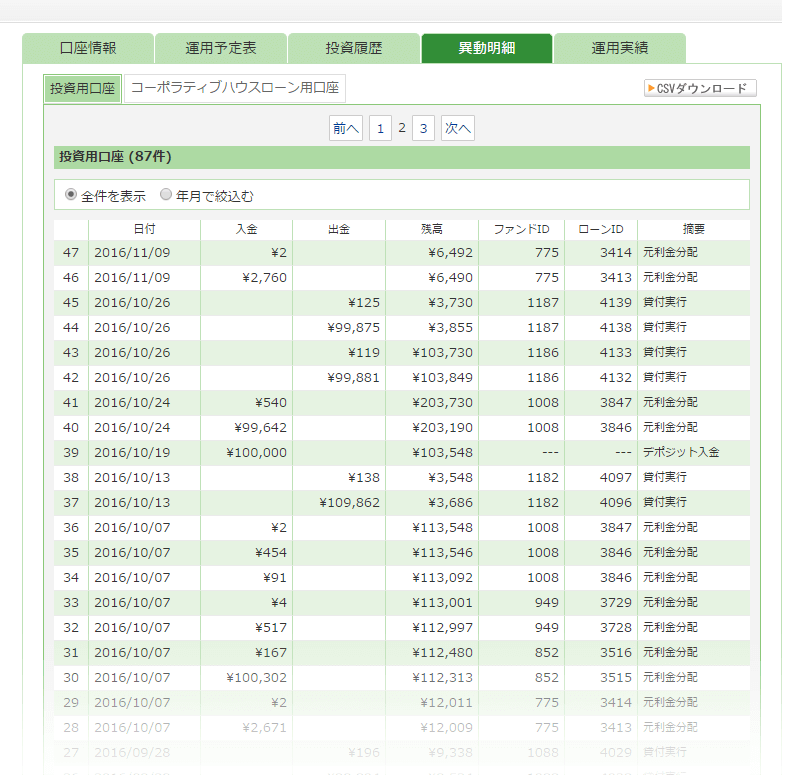812x775 pixels.
Task: Jump to page 3
Action: [x=423, y=128]
